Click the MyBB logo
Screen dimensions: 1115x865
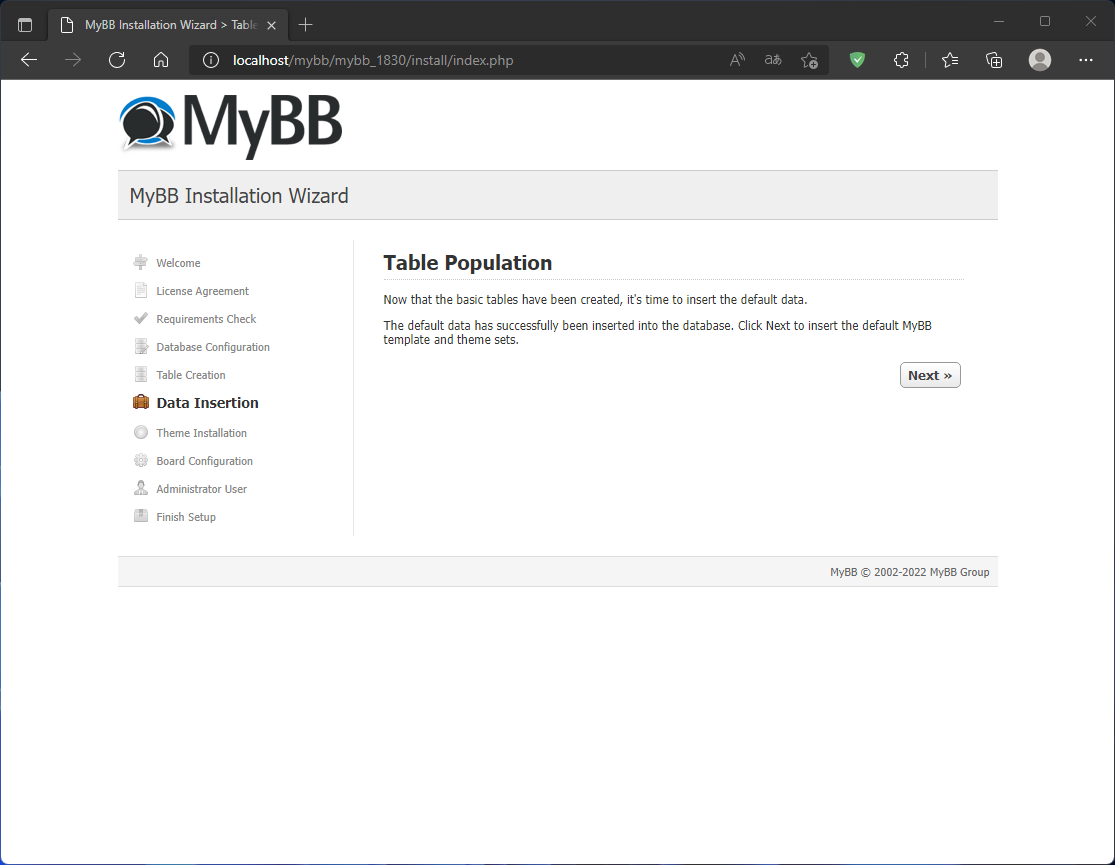231,125
